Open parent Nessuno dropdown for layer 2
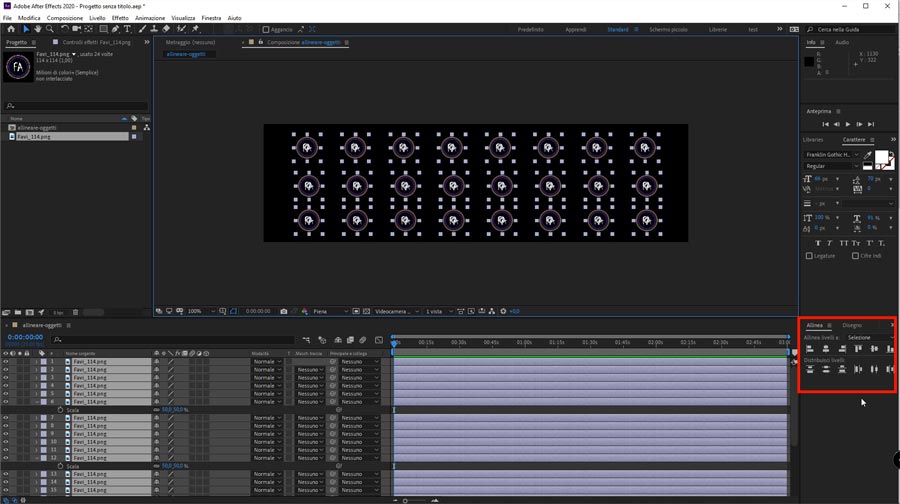This screenshot has height=504, width=900. [360, 370]
